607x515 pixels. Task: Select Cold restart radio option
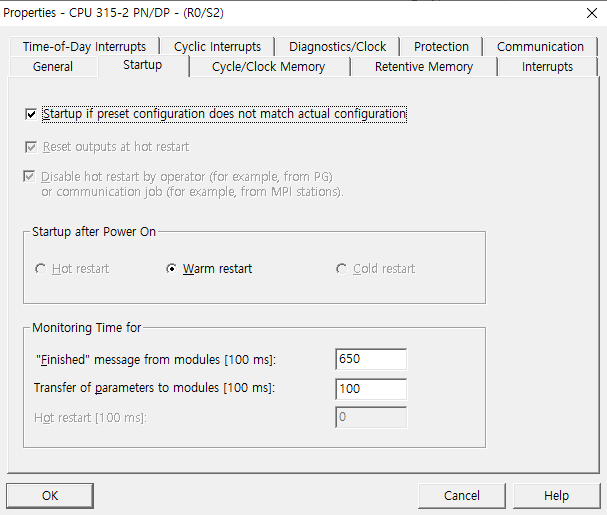341,269
